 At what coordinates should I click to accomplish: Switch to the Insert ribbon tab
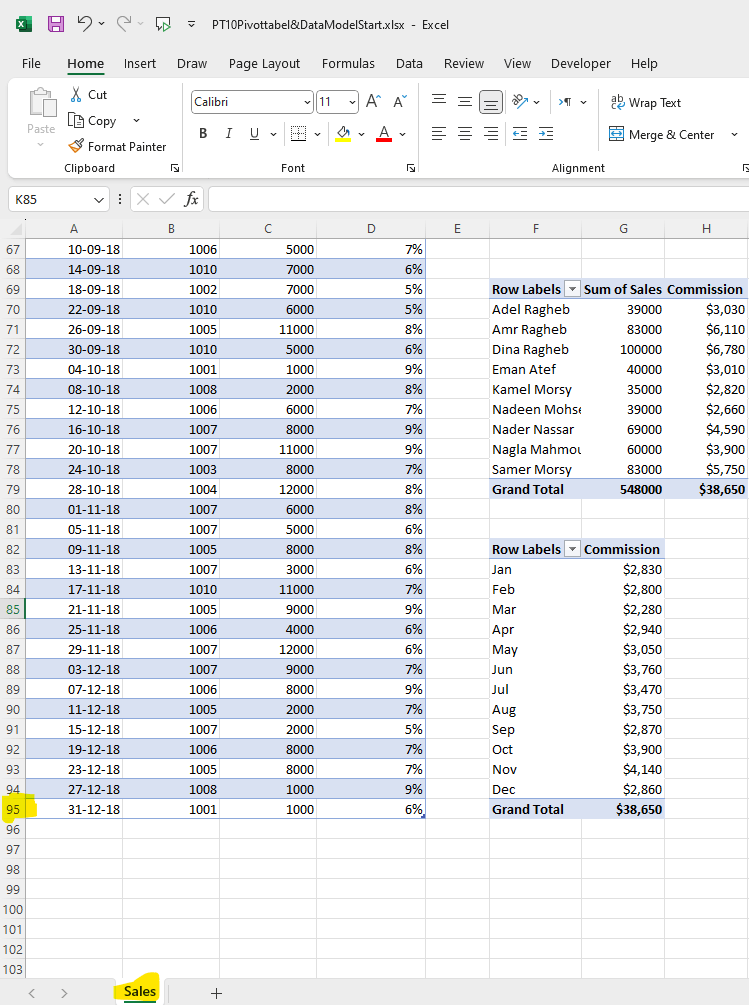click(140, 63)
